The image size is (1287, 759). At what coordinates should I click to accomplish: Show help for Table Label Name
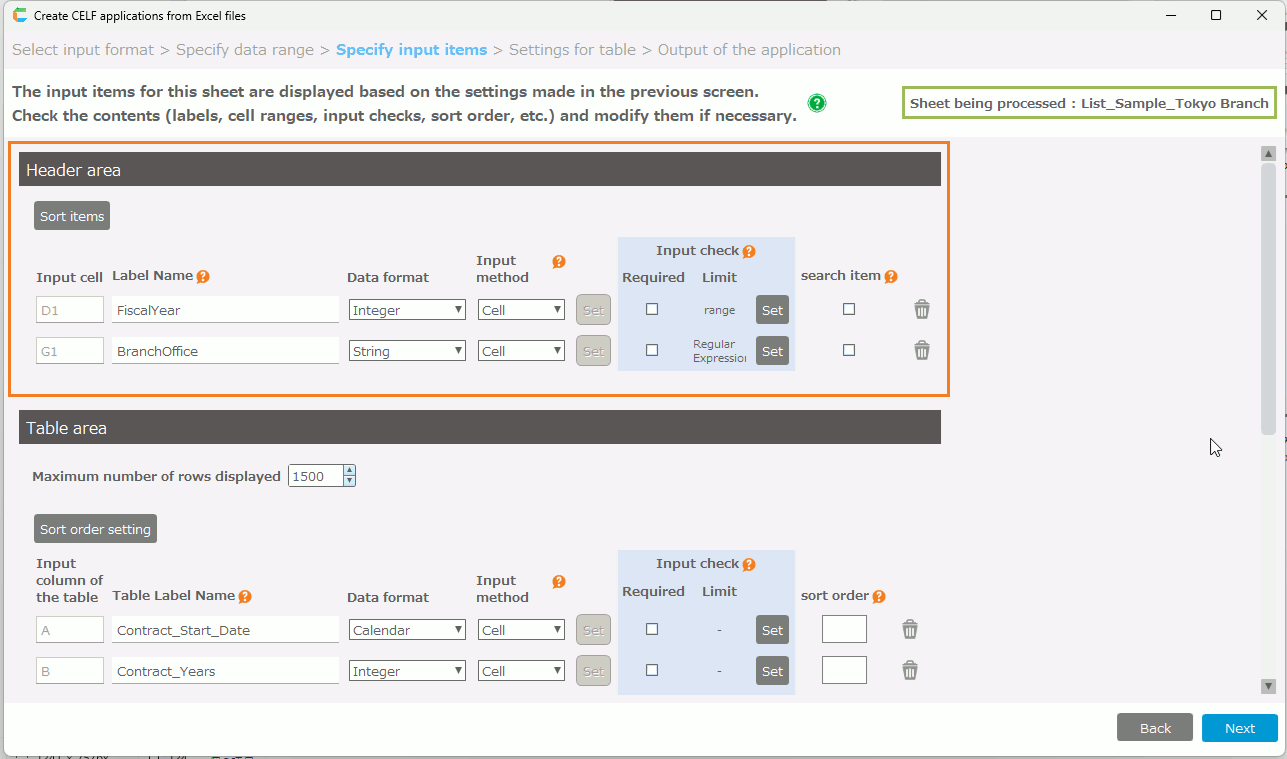tap(245, 597)
